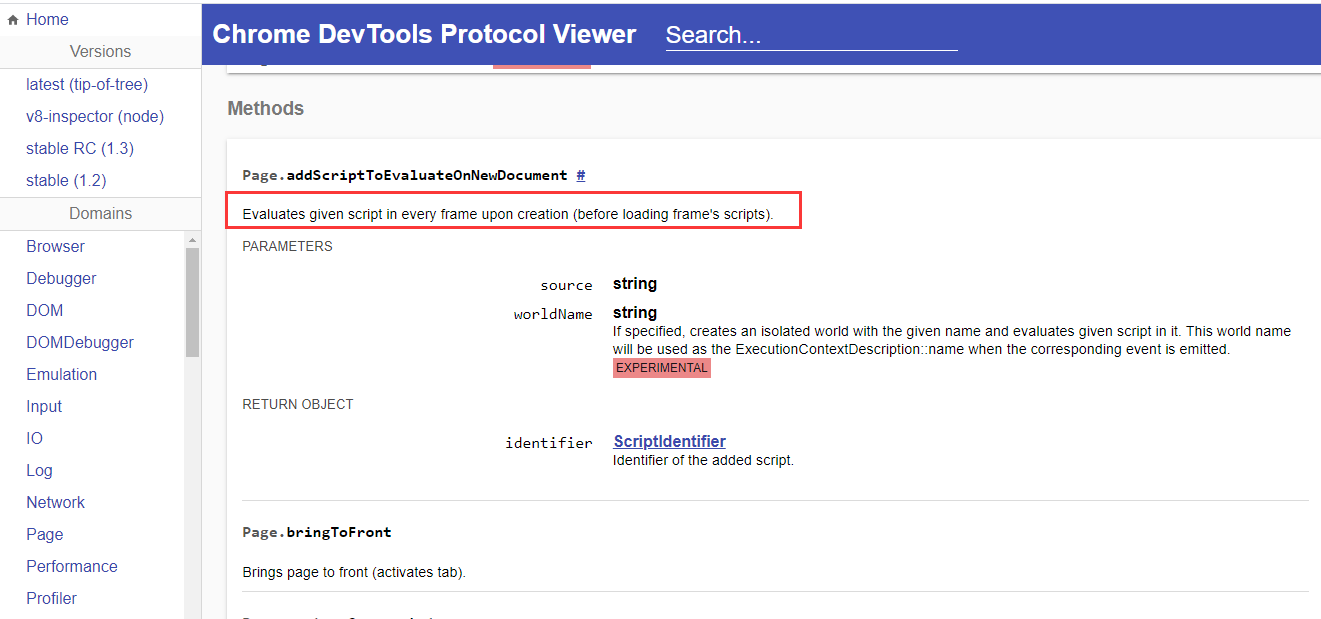Open the Browser domain
Viewport: 1321px width, 619px height.
point(55,247)
